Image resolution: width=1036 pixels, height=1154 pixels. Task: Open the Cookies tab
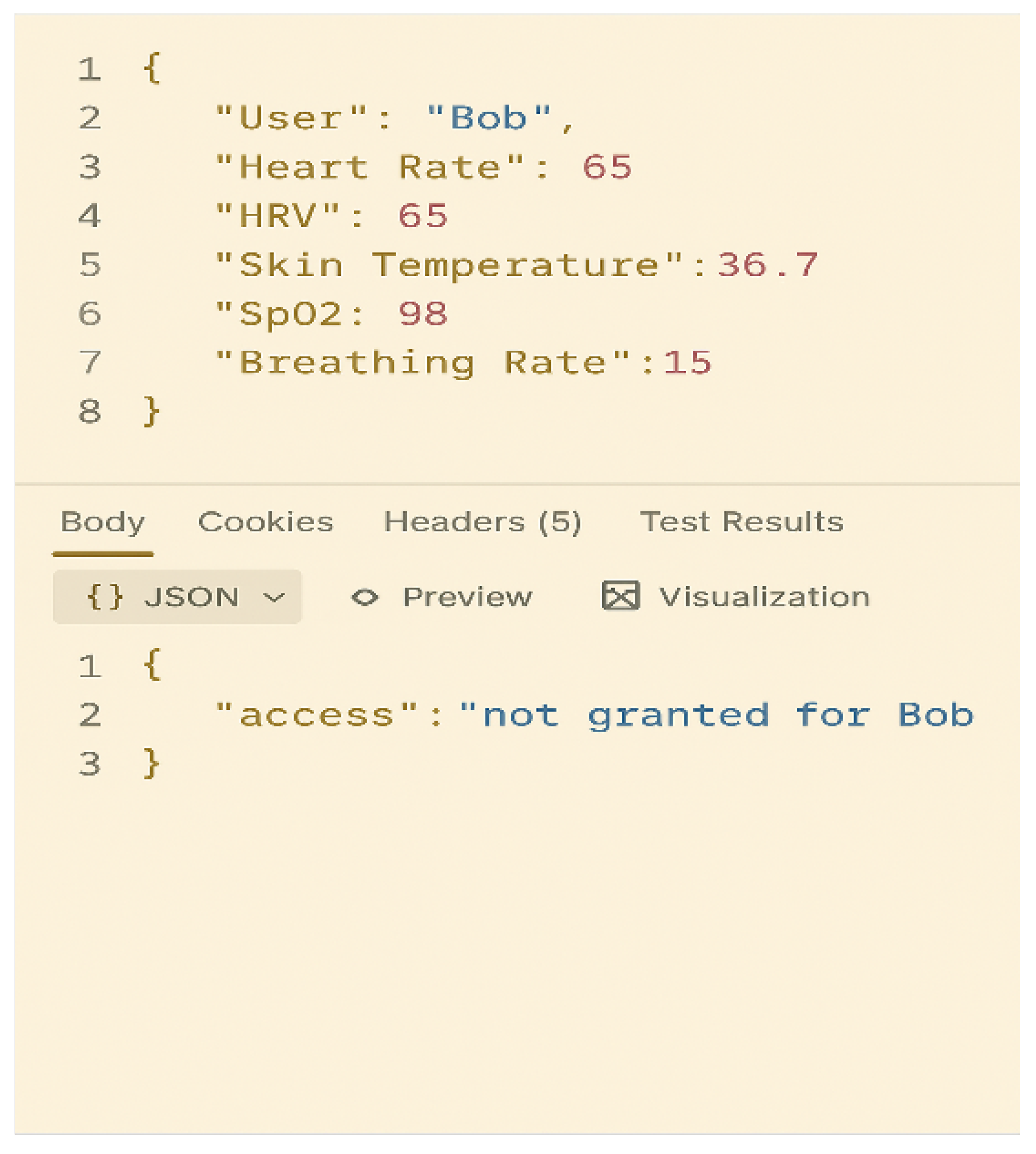pyautogui.click(x=265, y=522)
